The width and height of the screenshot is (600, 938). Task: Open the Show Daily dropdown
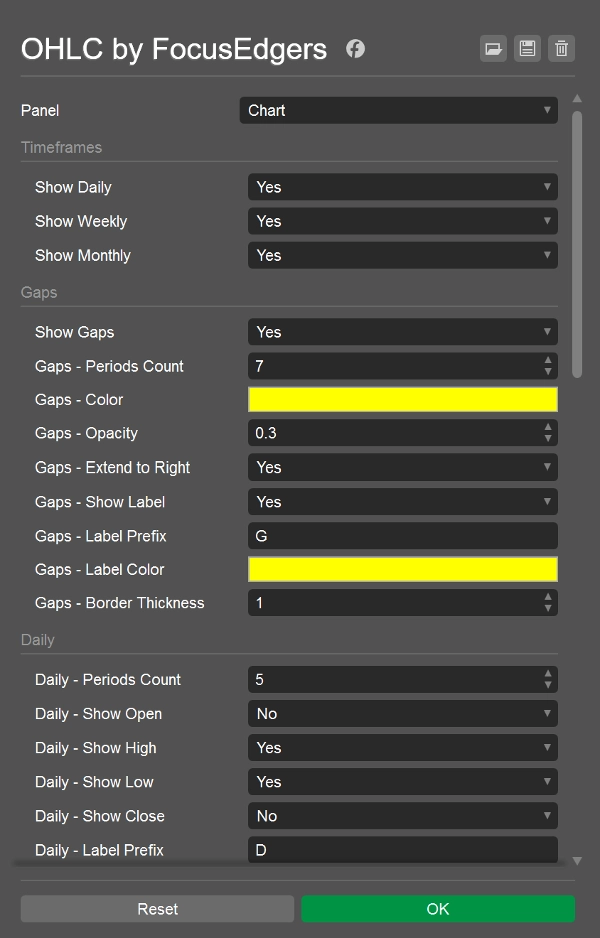403,187
